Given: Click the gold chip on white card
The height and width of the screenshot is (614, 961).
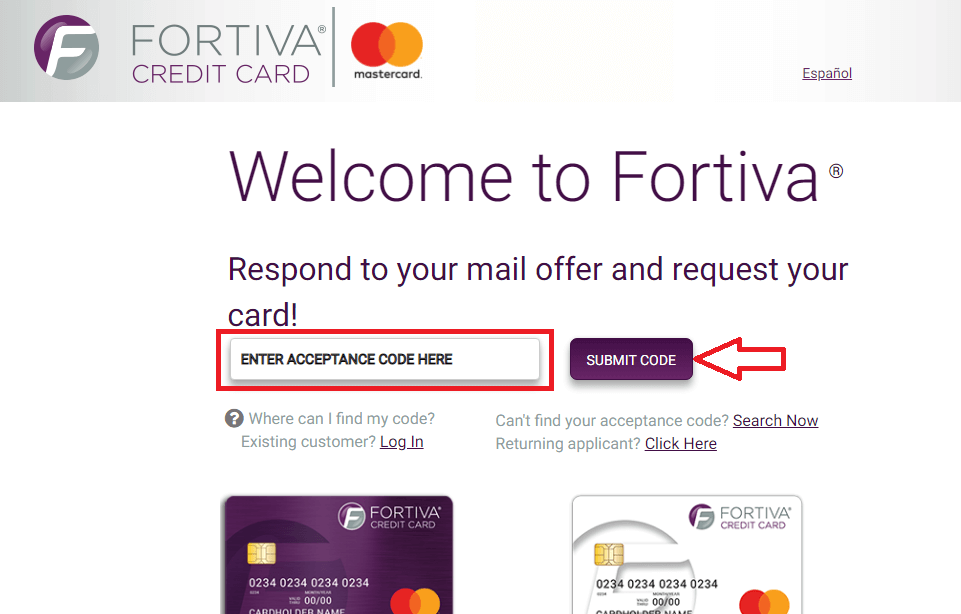Looking at the screenshot, I should pos(609,554).
